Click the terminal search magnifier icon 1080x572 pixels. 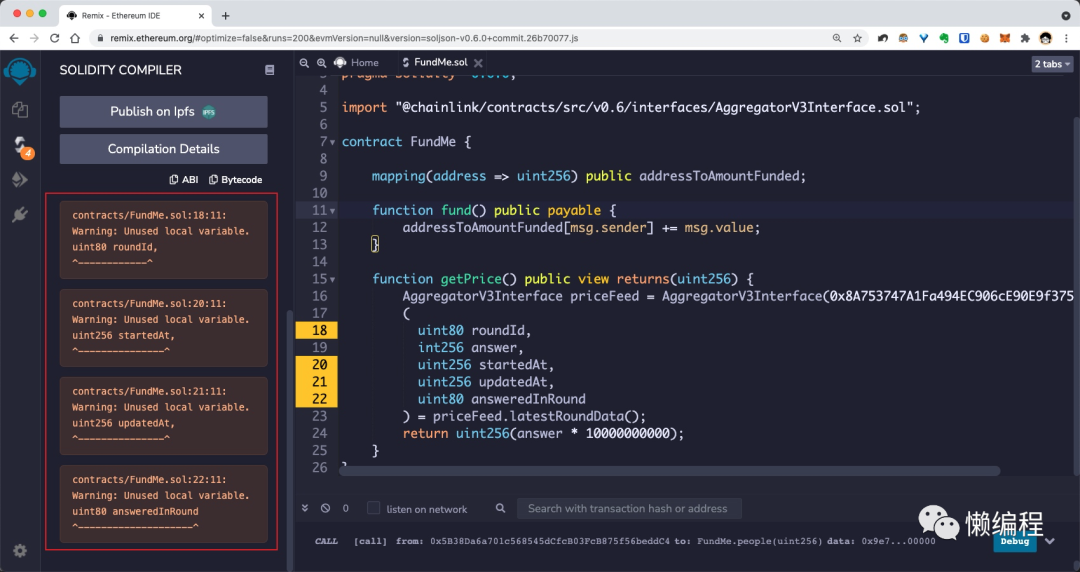tap(501, 508)
